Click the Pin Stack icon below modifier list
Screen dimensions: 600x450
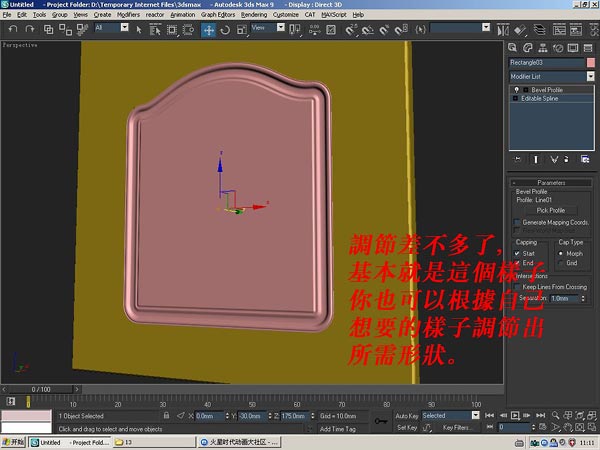coord(517,159)
